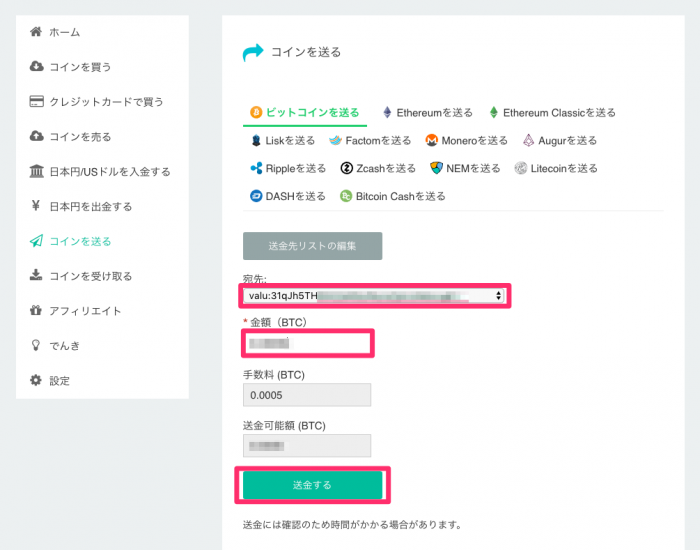Image resolution: width=700 pixels, height=550 pixels.
Task: Switch to Rippleを送る tab
Action: 288,168
